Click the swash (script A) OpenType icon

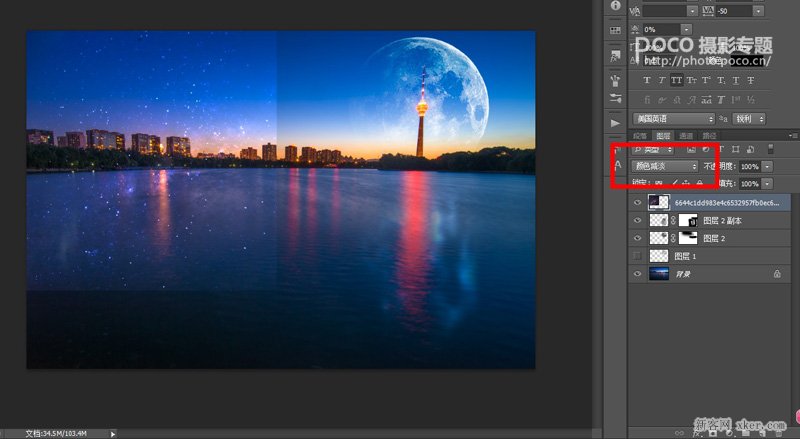(691, 100)
